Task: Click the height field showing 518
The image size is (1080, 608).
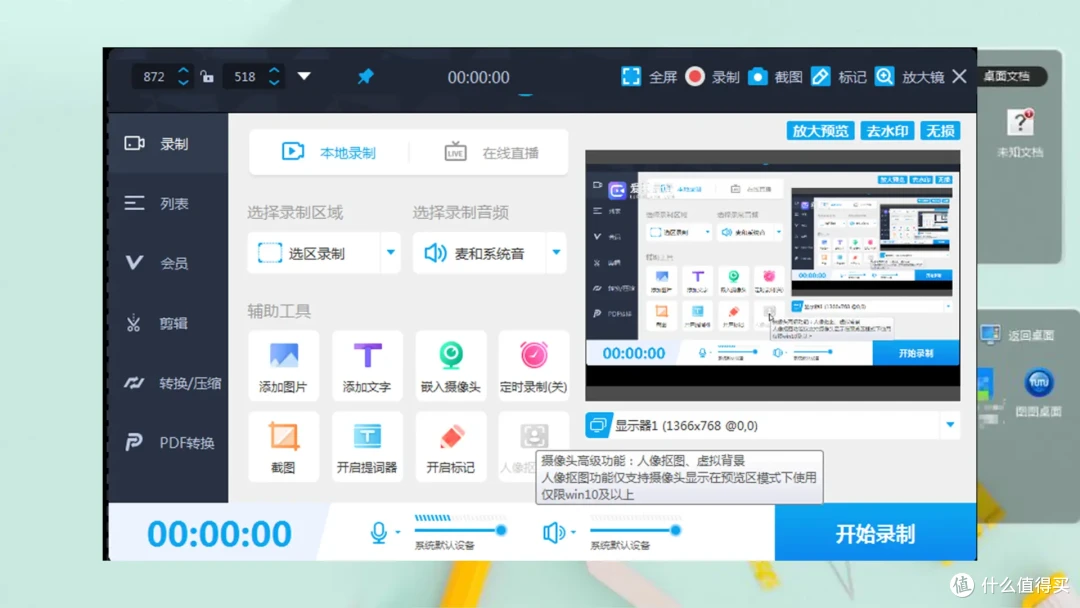Action: (245, 76)
